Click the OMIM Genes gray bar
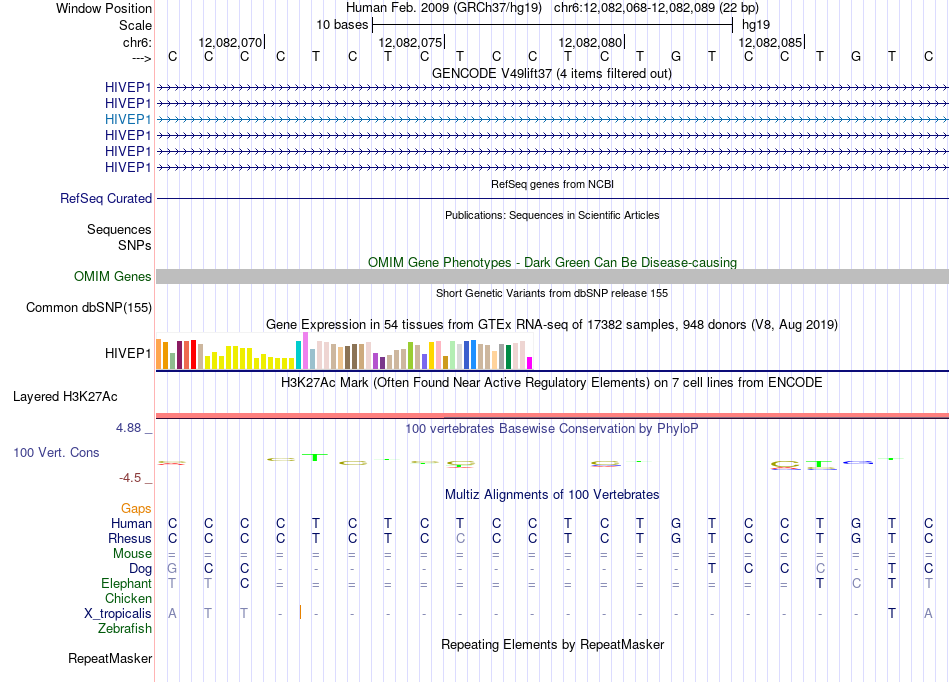Viewport: 950px width, 682px height. [x=552, y=277]
